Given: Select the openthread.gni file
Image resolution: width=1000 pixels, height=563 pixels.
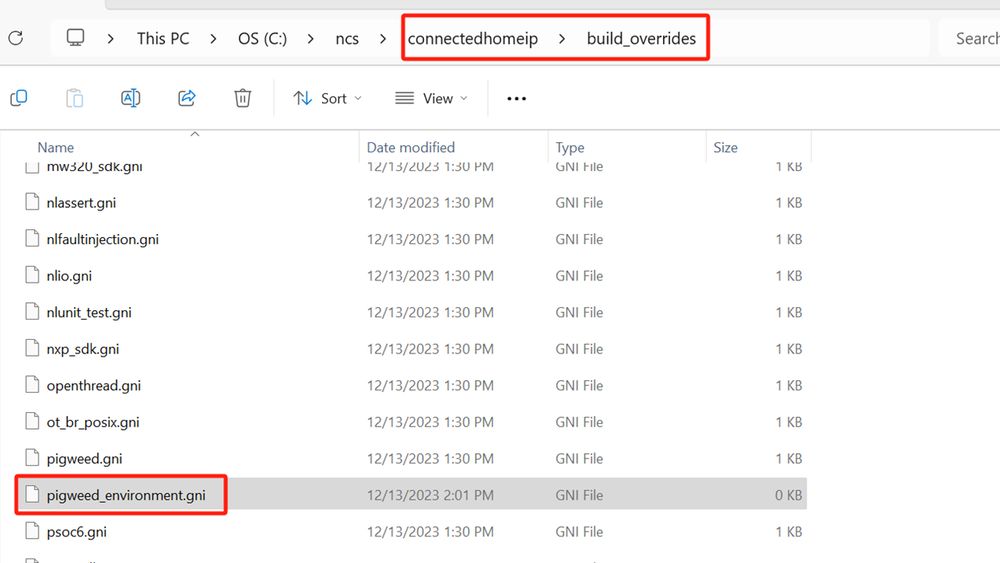Looking at the screenshot, I should [x=93, y=385].
